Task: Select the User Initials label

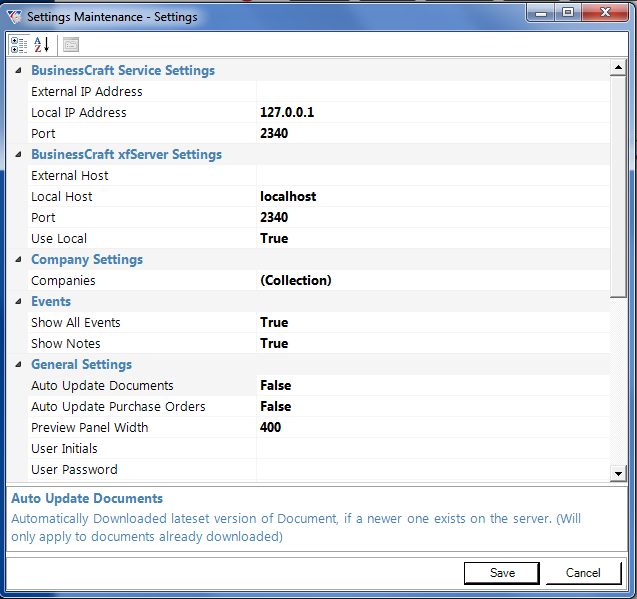Action: pyautogui.click(x=64, y=449)
